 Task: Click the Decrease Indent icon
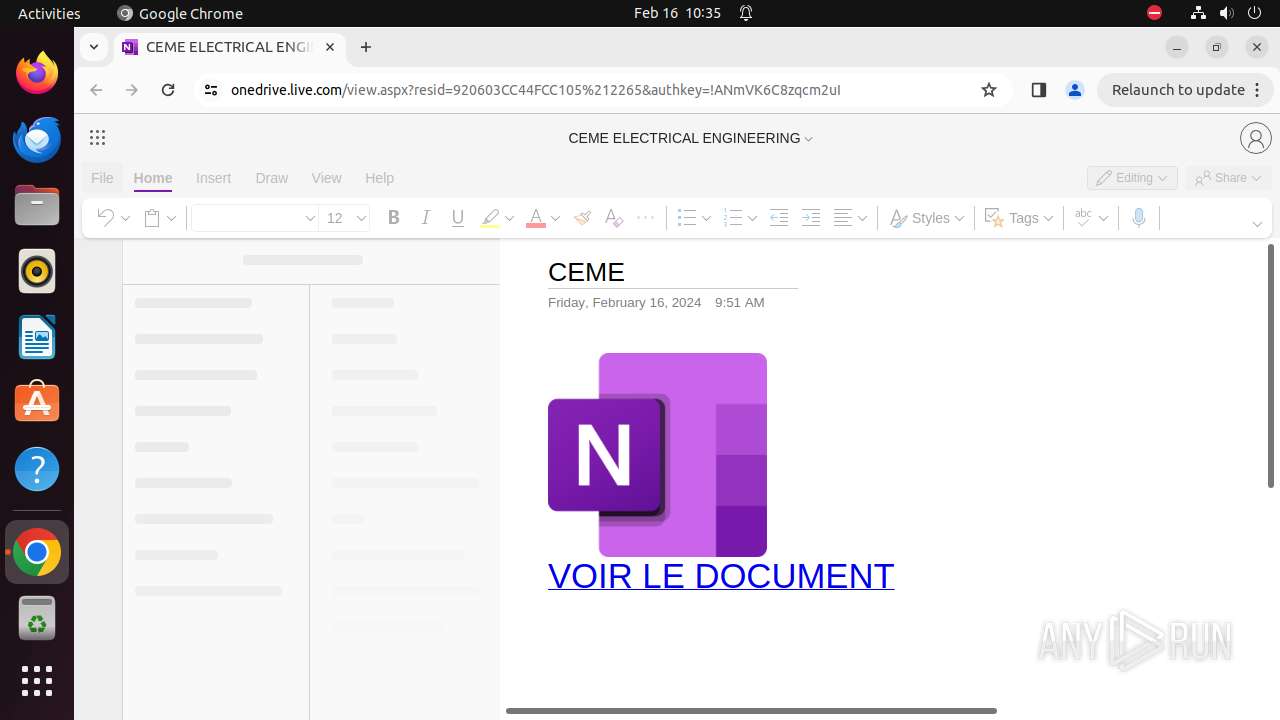point(779,218)
